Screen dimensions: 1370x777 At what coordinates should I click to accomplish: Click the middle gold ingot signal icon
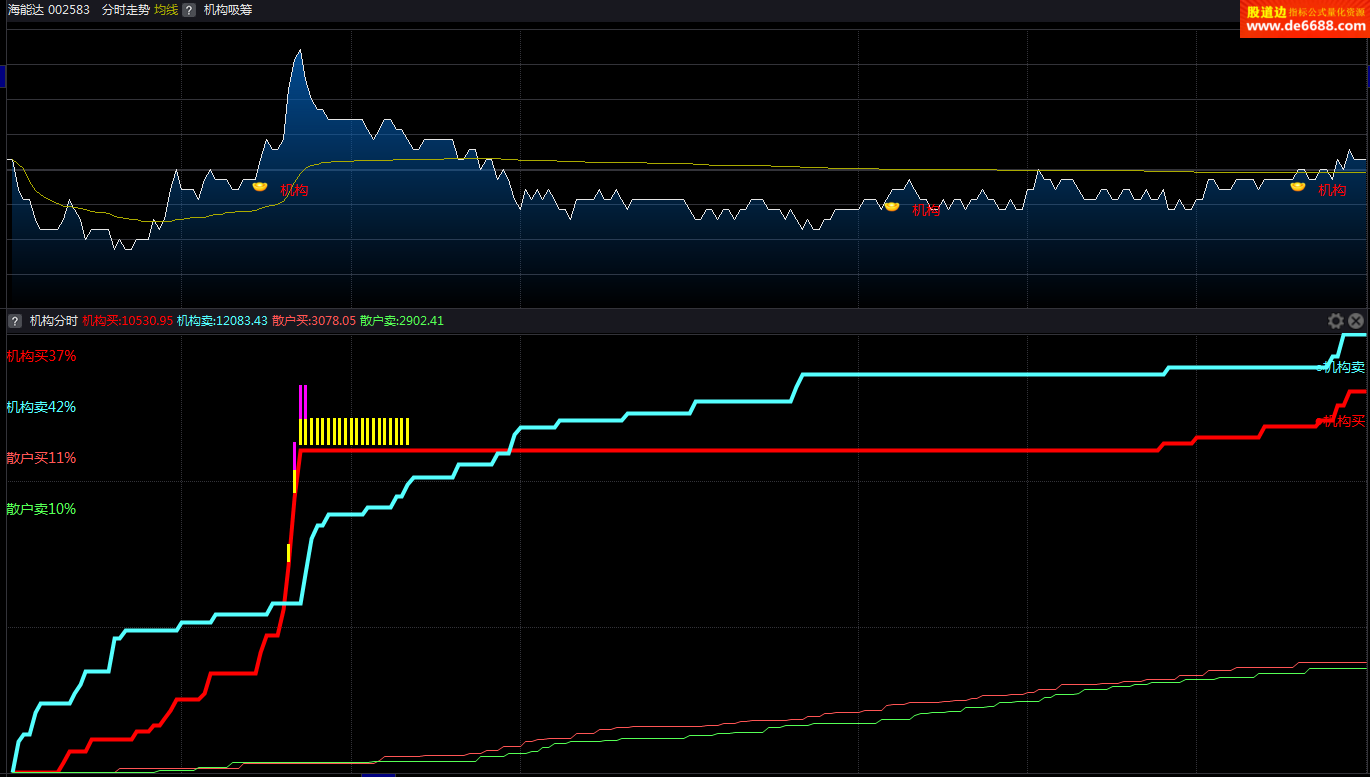point(892,207)
